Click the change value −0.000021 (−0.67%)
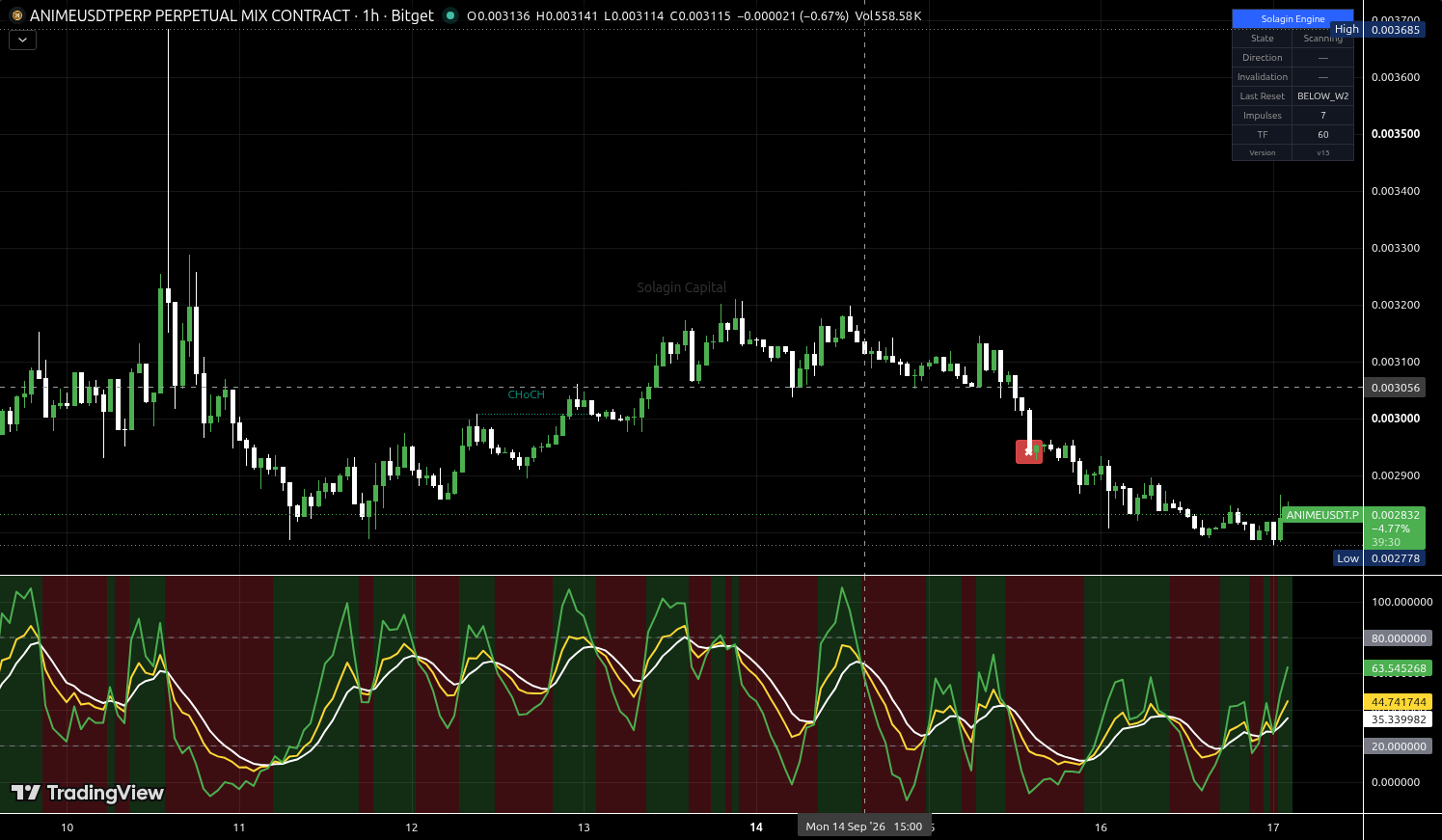The image size is (1442, 840). (793, 15)
